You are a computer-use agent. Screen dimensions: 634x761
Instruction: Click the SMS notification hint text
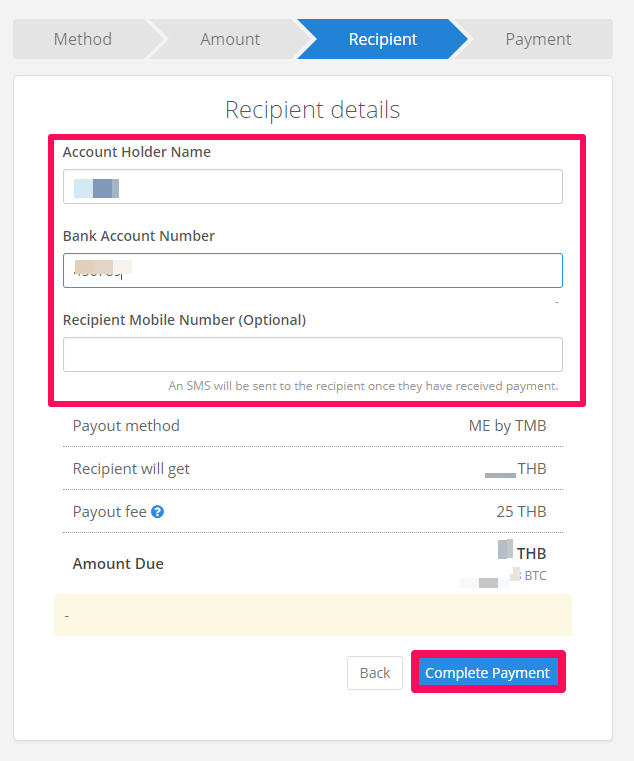click(x=363, y=386)
